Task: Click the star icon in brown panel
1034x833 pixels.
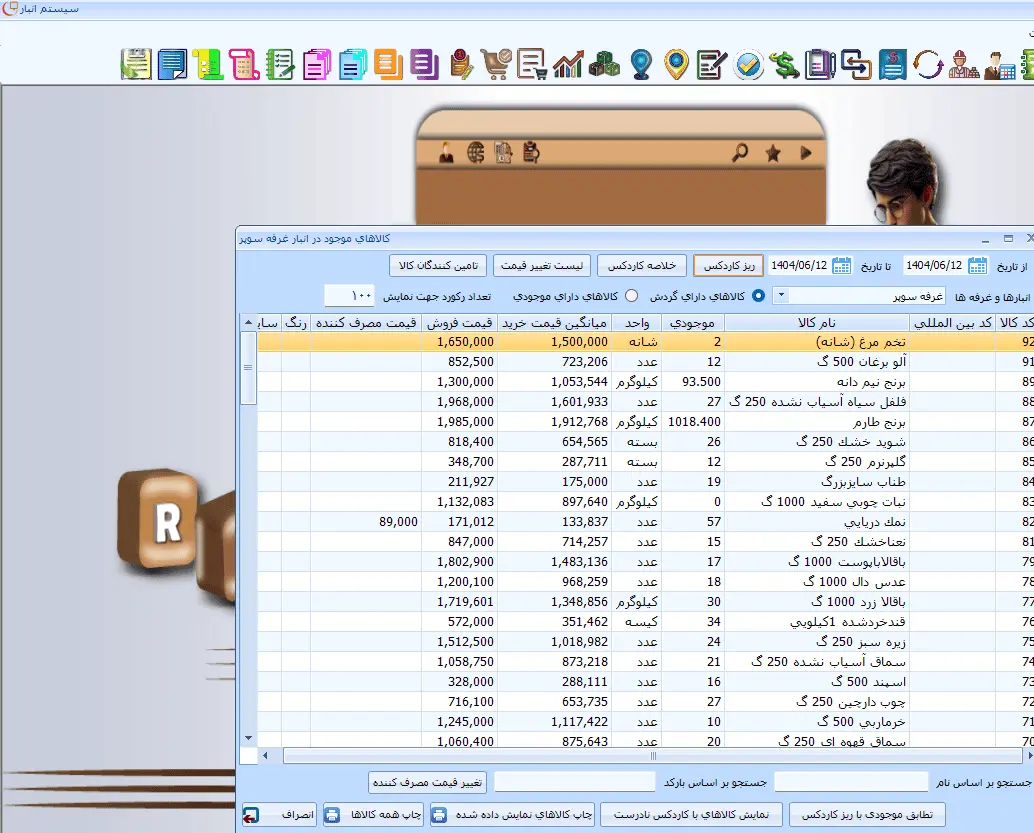Action: (772, 153)
